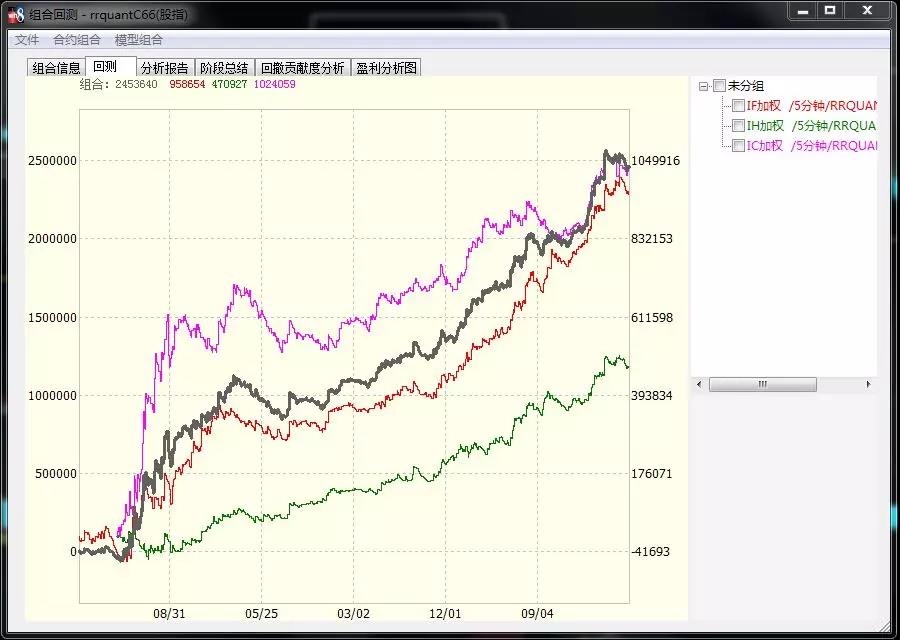Click the right axis label 611598
Image resolution: width=900 pixels, height=640 pixels.
click(652, 317)
